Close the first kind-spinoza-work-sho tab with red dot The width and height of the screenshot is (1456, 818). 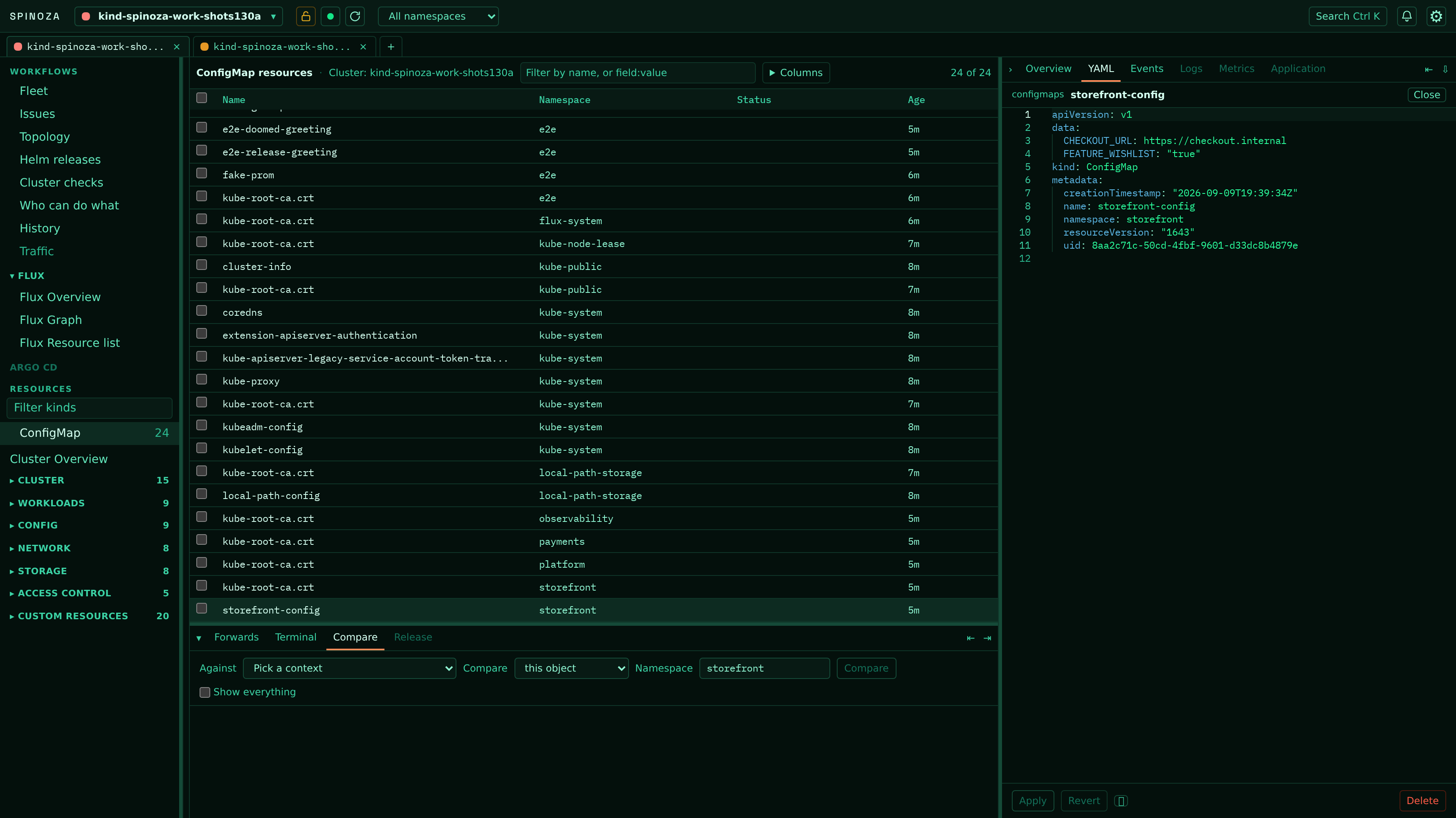[x=176, y=47]
